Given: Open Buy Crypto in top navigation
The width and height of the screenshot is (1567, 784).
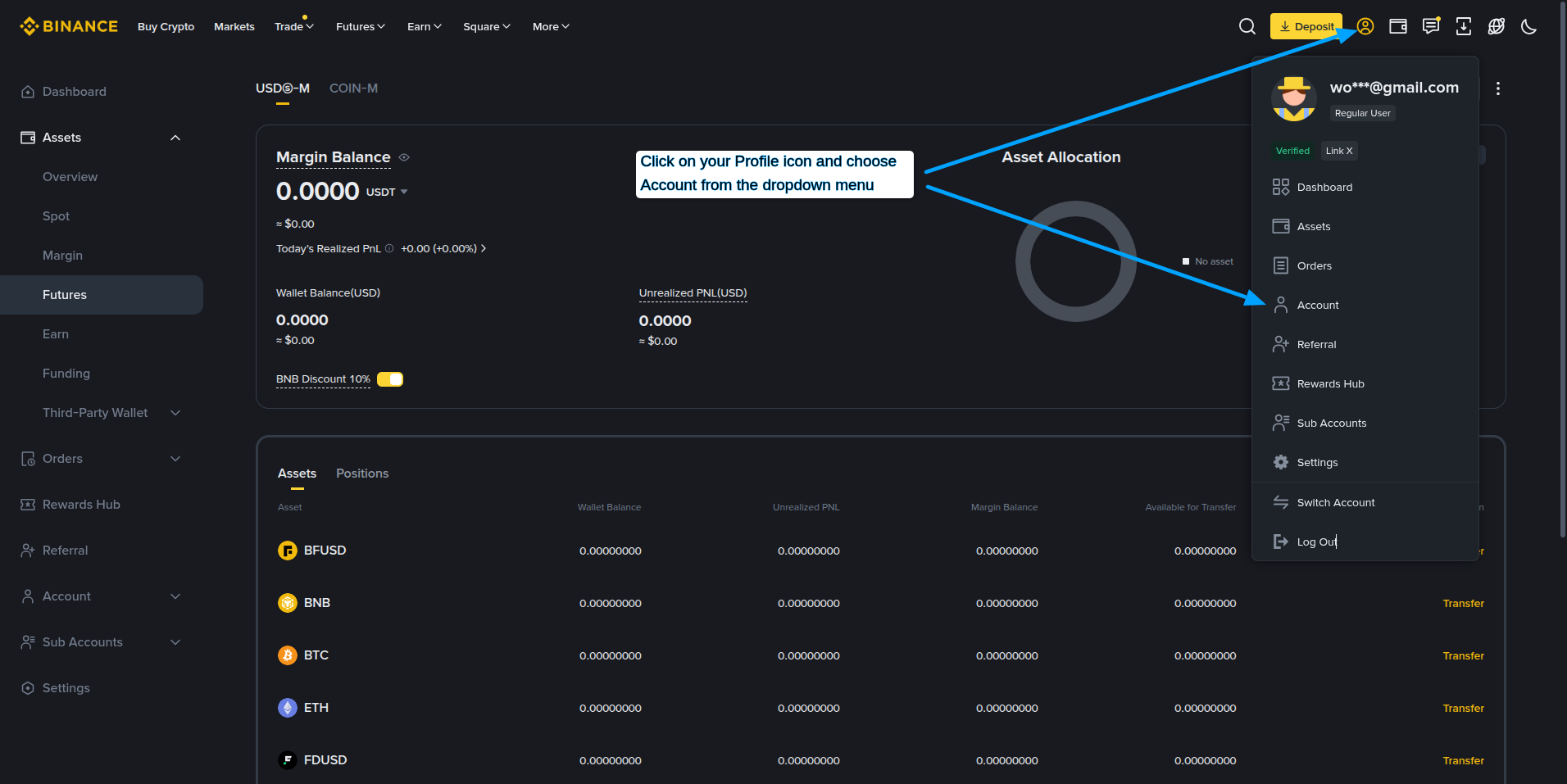Looking at the screenshot, I should point(166,26).
